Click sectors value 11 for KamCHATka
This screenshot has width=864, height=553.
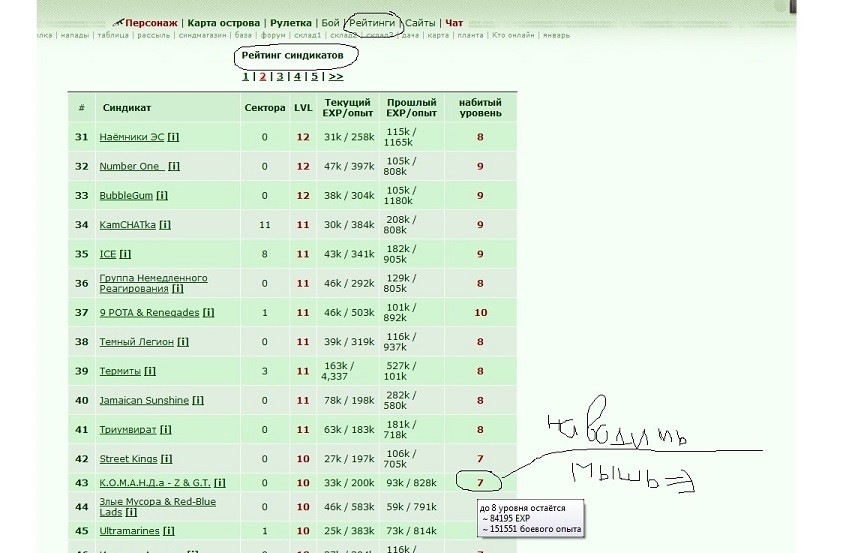264,225
